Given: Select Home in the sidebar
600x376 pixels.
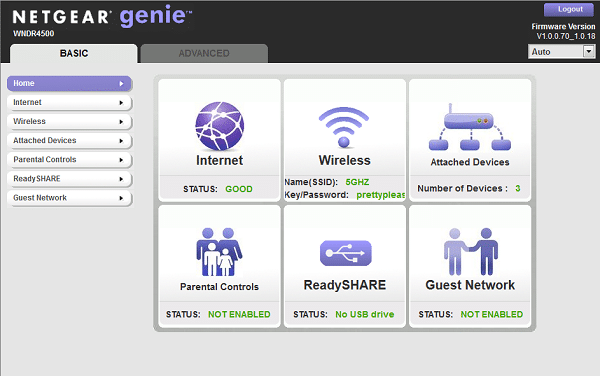Looking at the screenshot, I should coord(69,83).
